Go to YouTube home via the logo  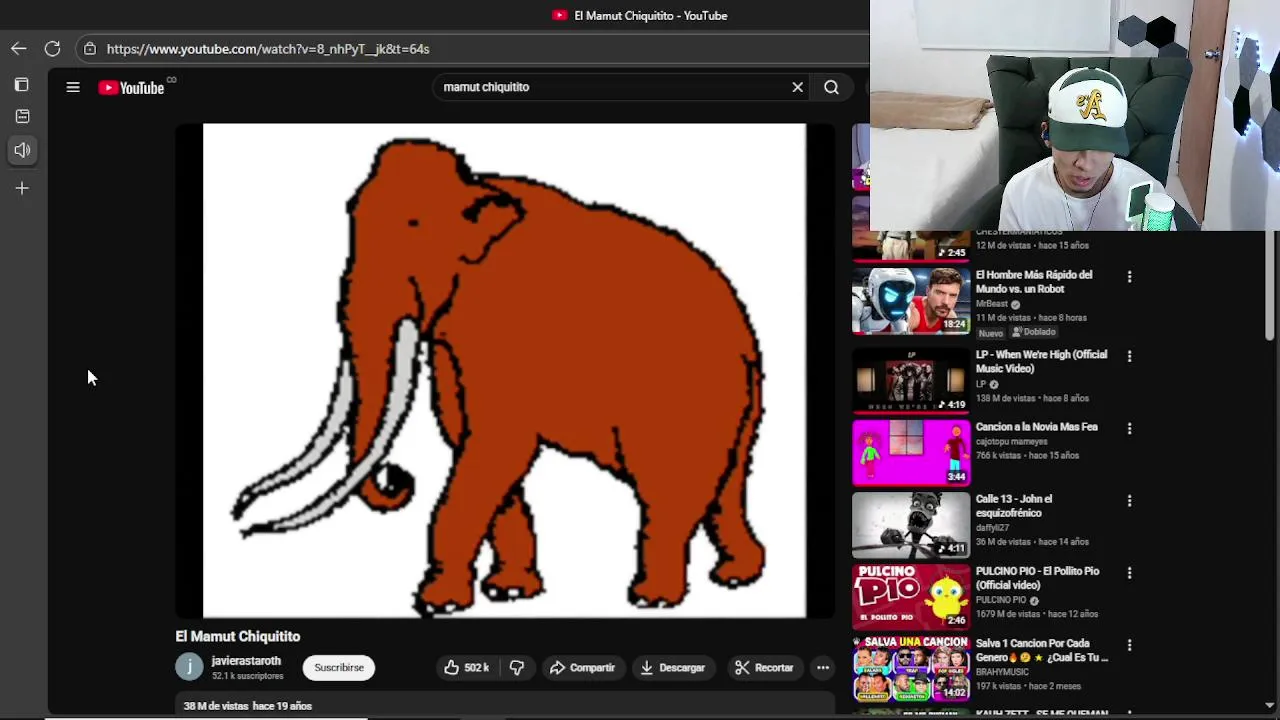[131, 88]
